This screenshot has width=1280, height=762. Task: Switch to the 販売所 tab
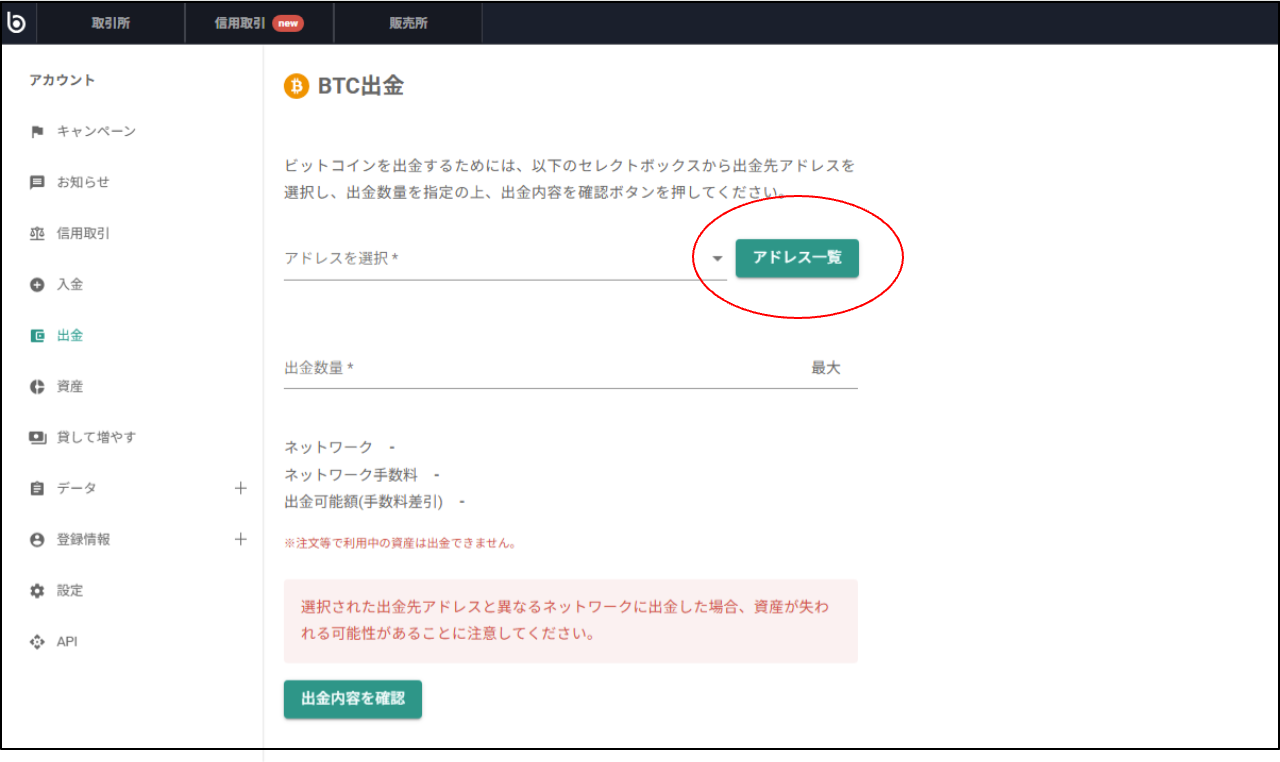[408, 23]
